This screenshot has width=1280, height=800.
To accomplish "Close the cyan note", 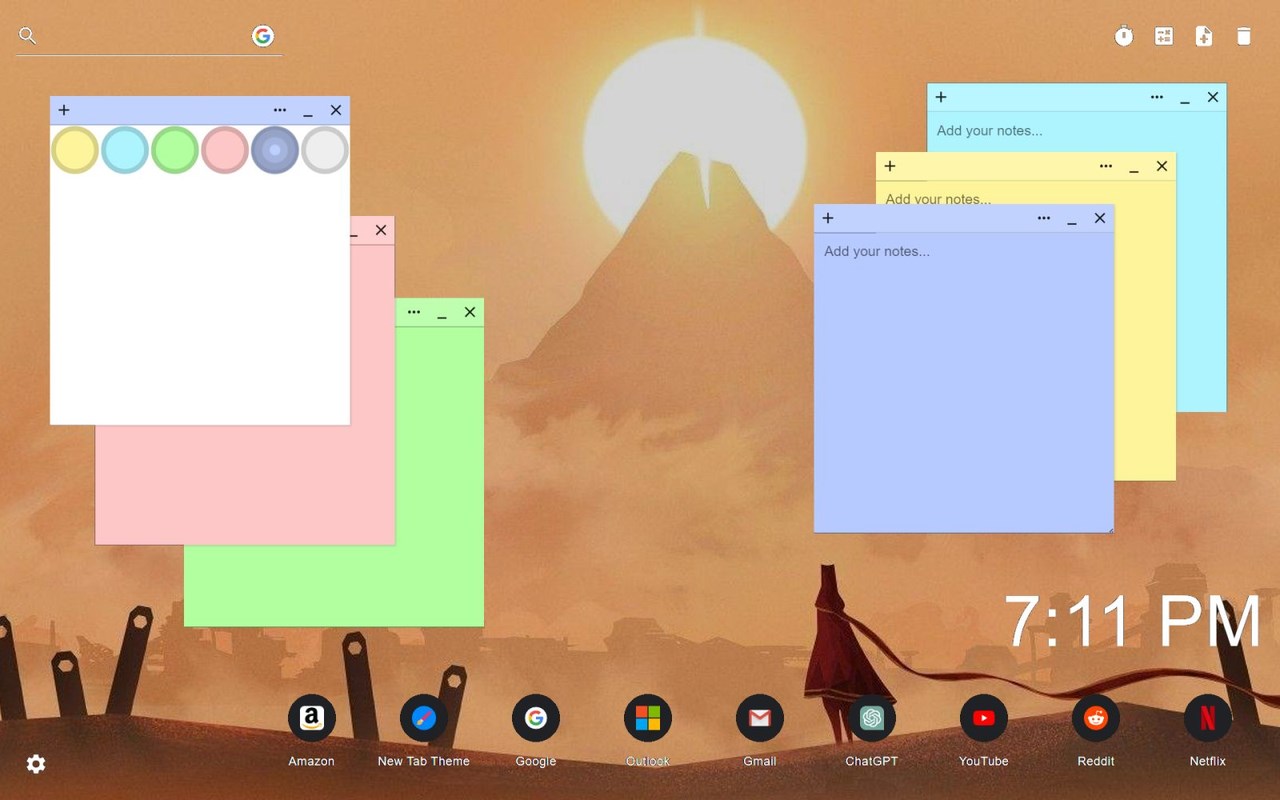I will pos(1213,97).
